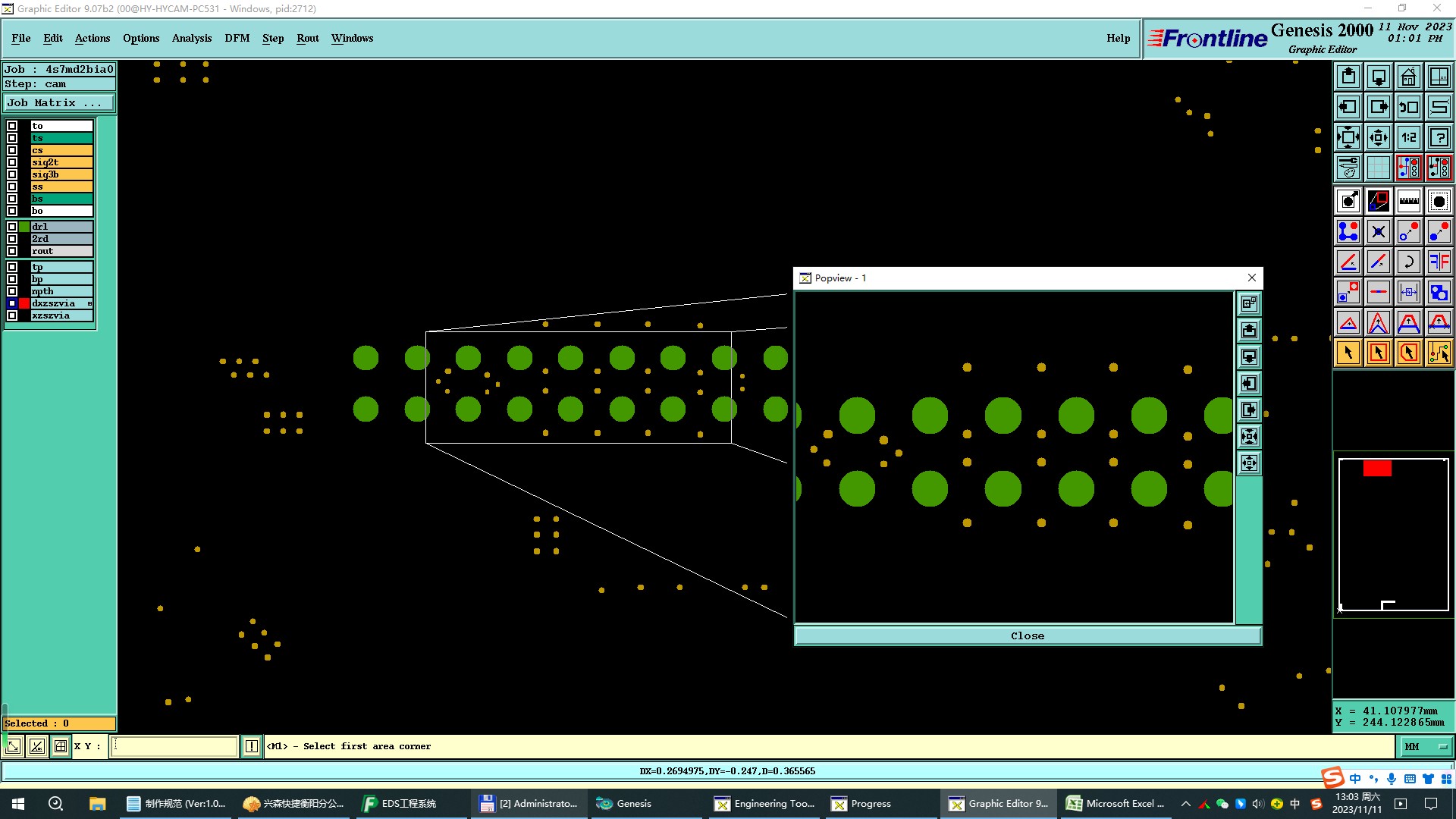1456x819 pixels.
Task: Toggle the rout layer checkbox
Action: point(12,251)
